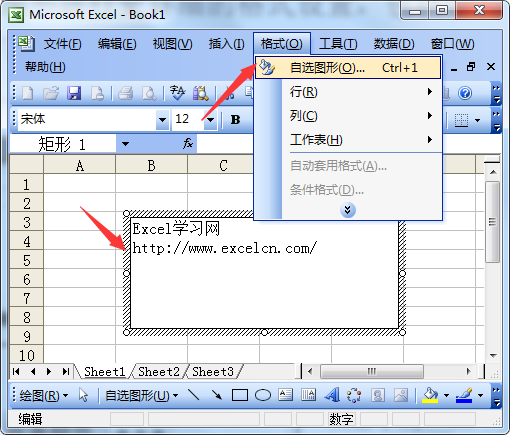The image size is (510, 435).
Task: Open the font name 宋体 dropdown
Action: pos(162,119)
